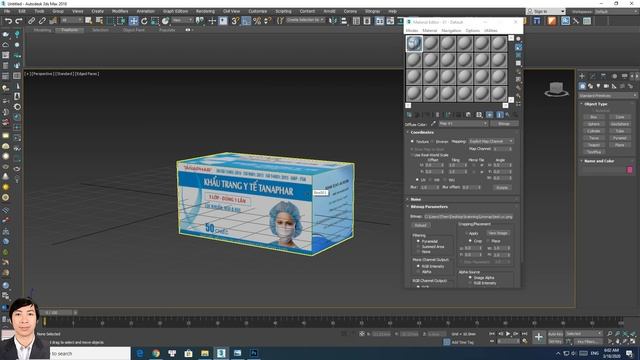Viewport: 640px width, 360px height.
Task: Open the Create tab plus icon in command panel
Action: pos(582,76)
